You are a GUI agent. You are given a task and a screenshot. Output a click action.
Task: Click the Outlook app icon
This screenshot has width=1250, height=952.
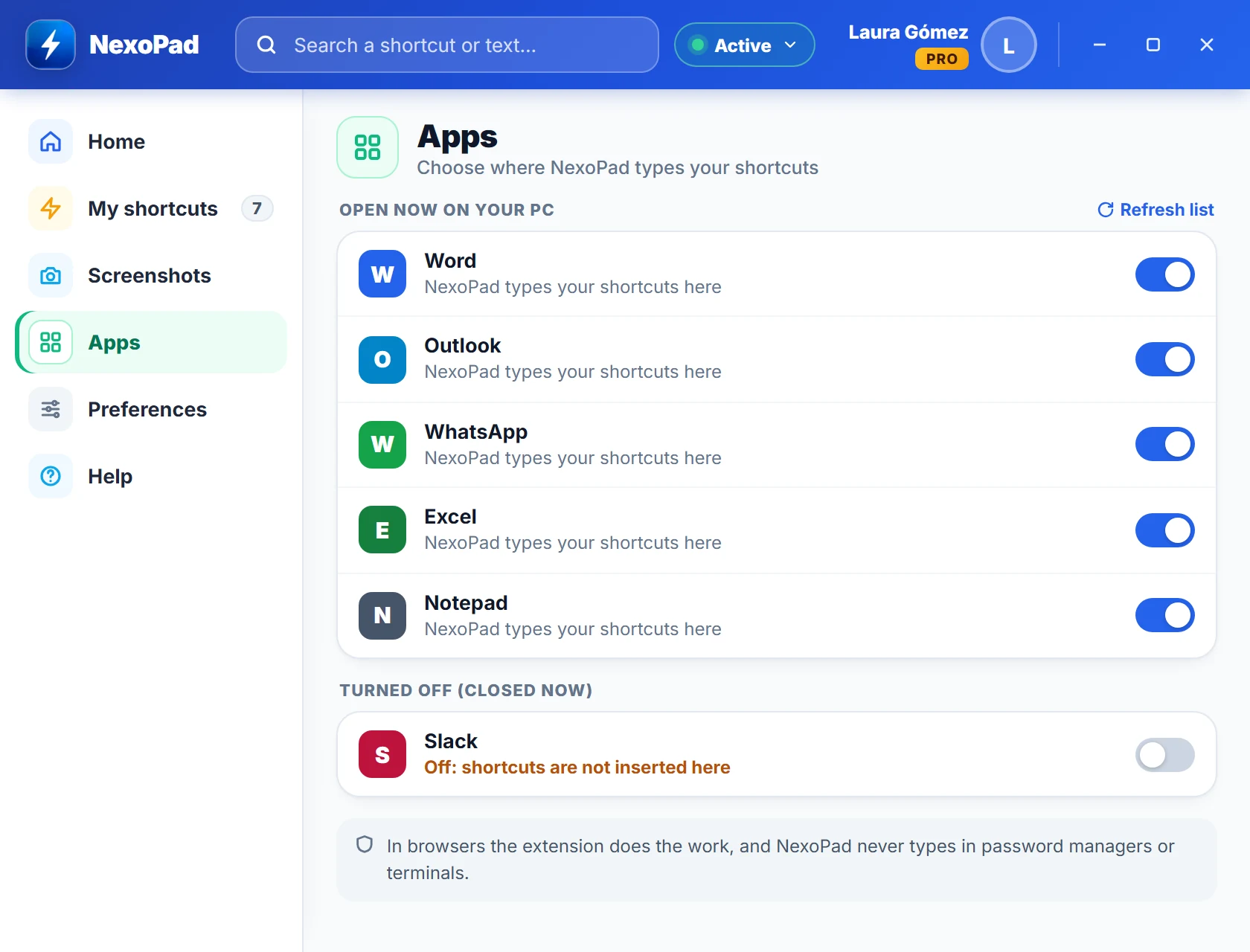pos(382,359)
